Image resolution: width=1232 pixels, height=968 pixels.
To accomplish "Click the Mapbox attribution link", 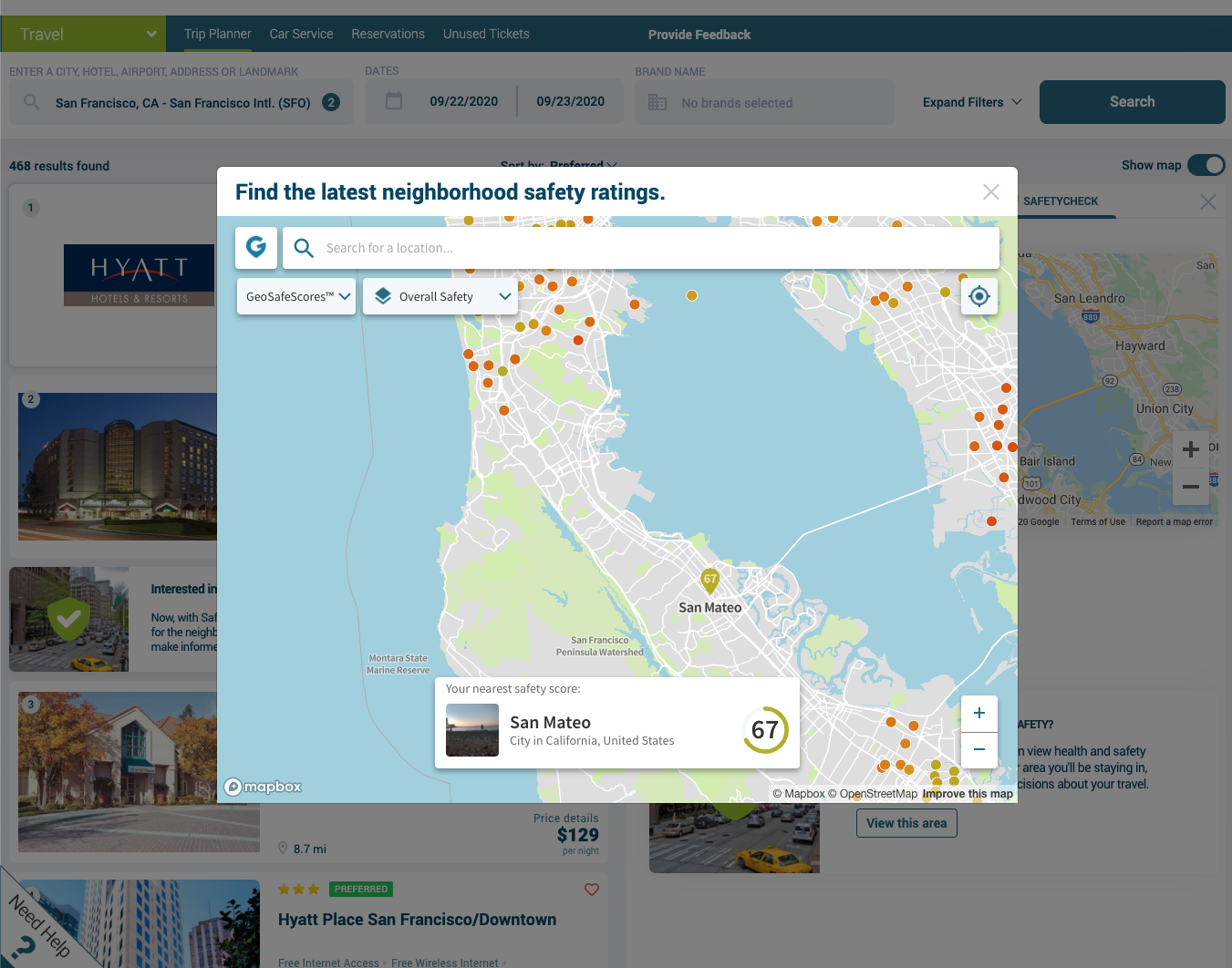I will pyautogui.click(x=799, y=794).
